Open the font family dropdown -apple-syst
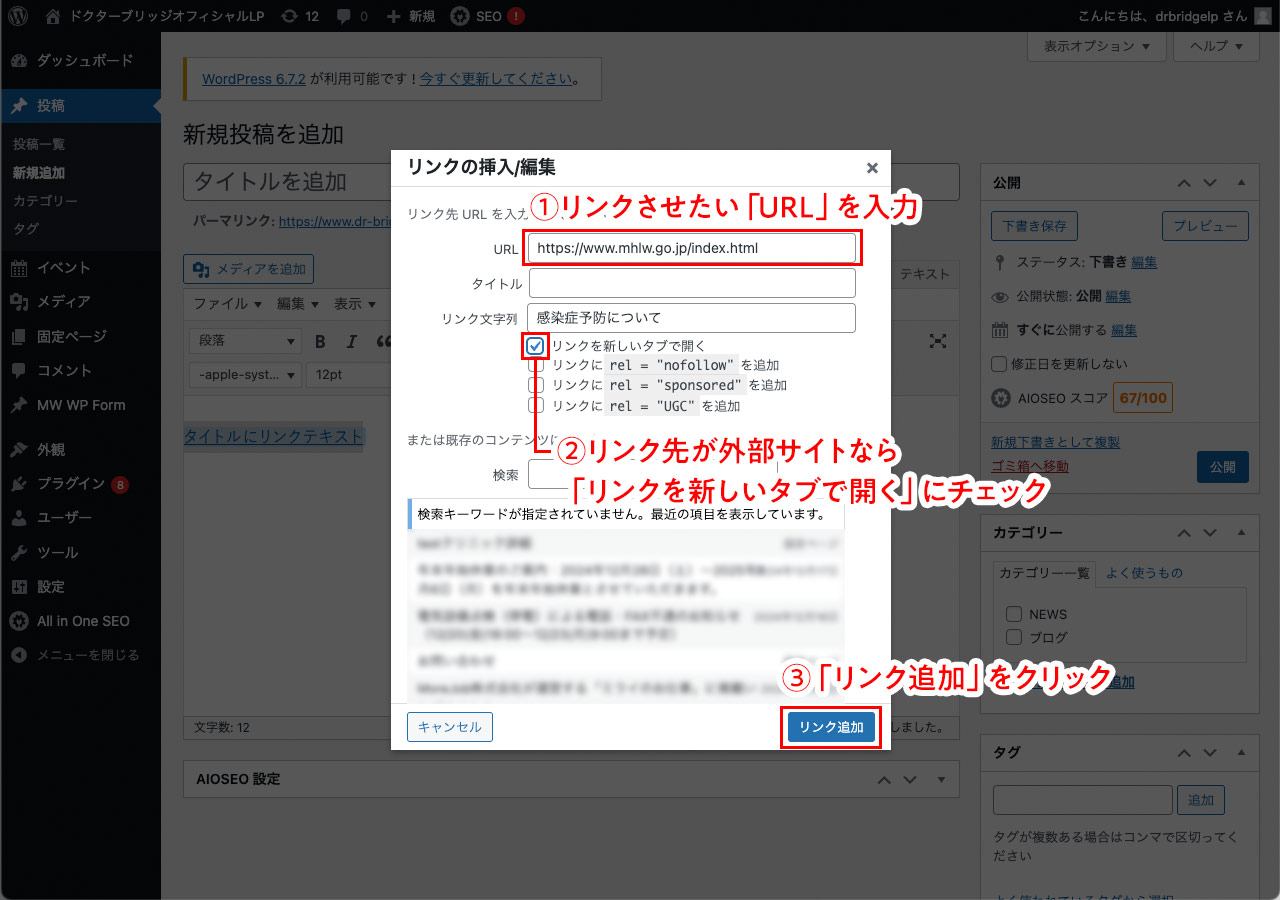 coord(245,374)
